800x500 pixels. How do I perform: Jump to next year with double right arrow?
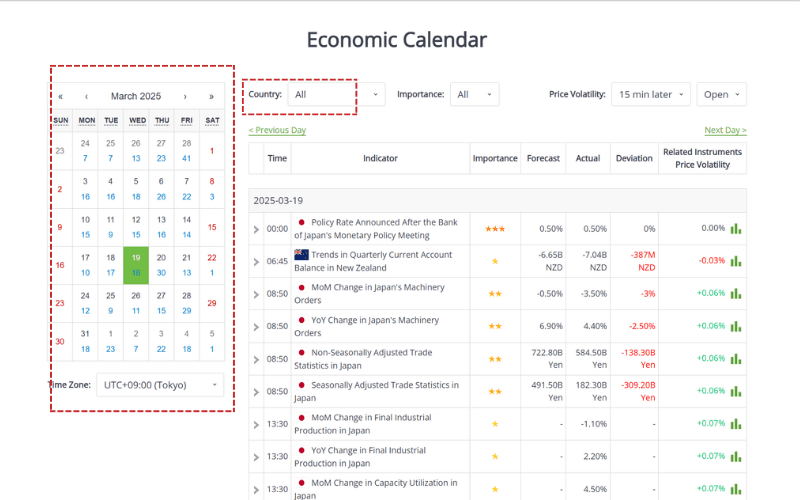pos(211,96)
